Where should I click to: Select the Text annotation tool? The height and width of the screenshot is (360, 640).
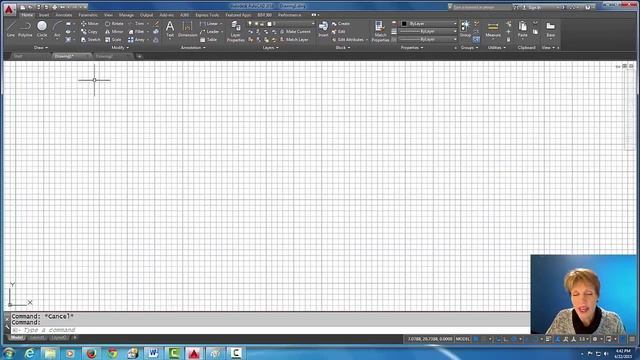[170, 29]
